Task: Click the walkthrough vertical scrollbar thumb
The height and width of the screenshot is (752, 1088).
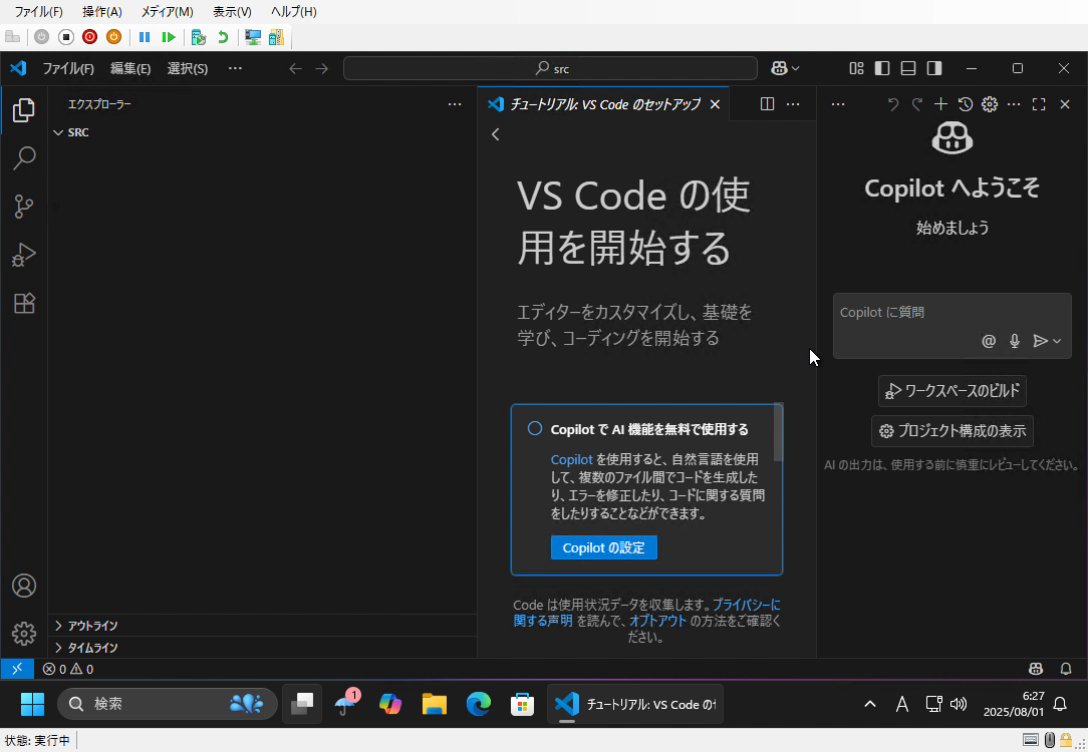Action: click(779, 431)
